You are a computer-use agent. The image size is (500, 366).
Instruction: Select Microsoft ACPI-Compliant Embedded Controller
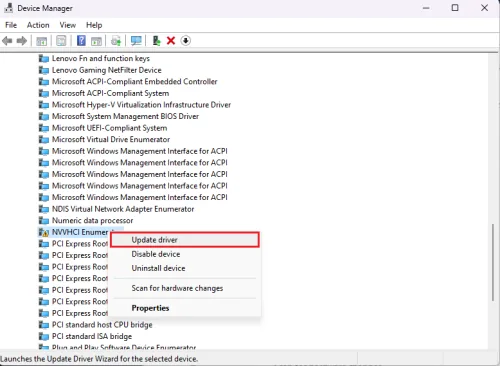135,82
